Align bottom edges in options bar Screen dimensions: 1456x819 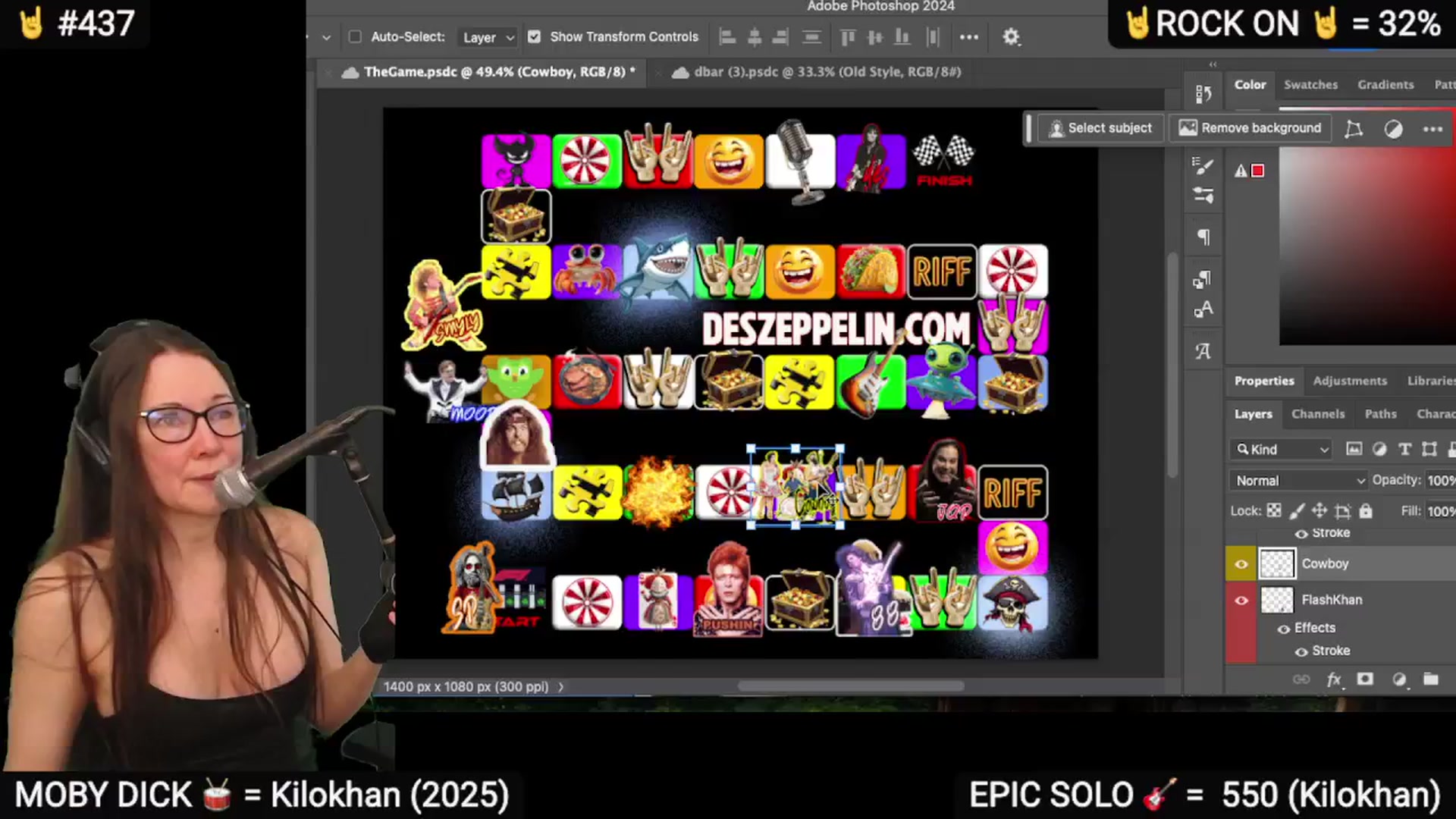click(902, 36)
